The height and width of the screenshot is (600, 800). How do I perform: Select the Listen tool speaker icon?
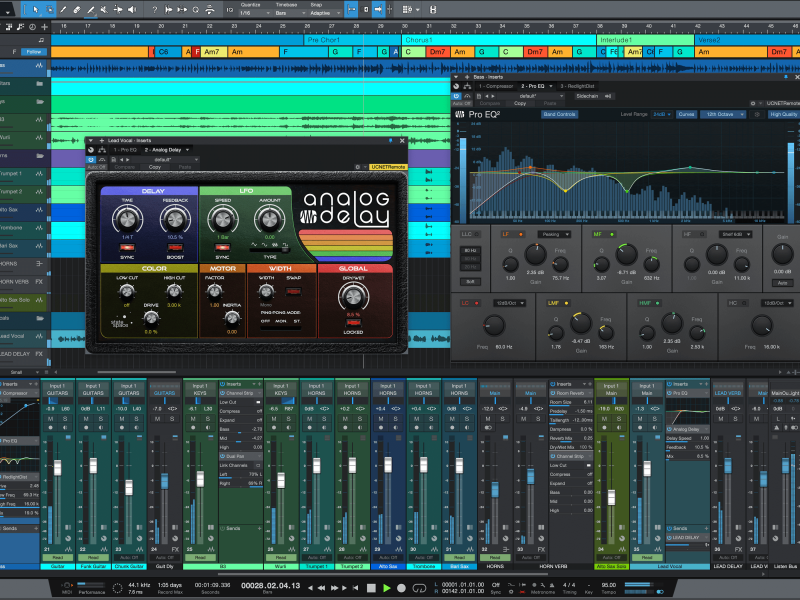[132, 9]
